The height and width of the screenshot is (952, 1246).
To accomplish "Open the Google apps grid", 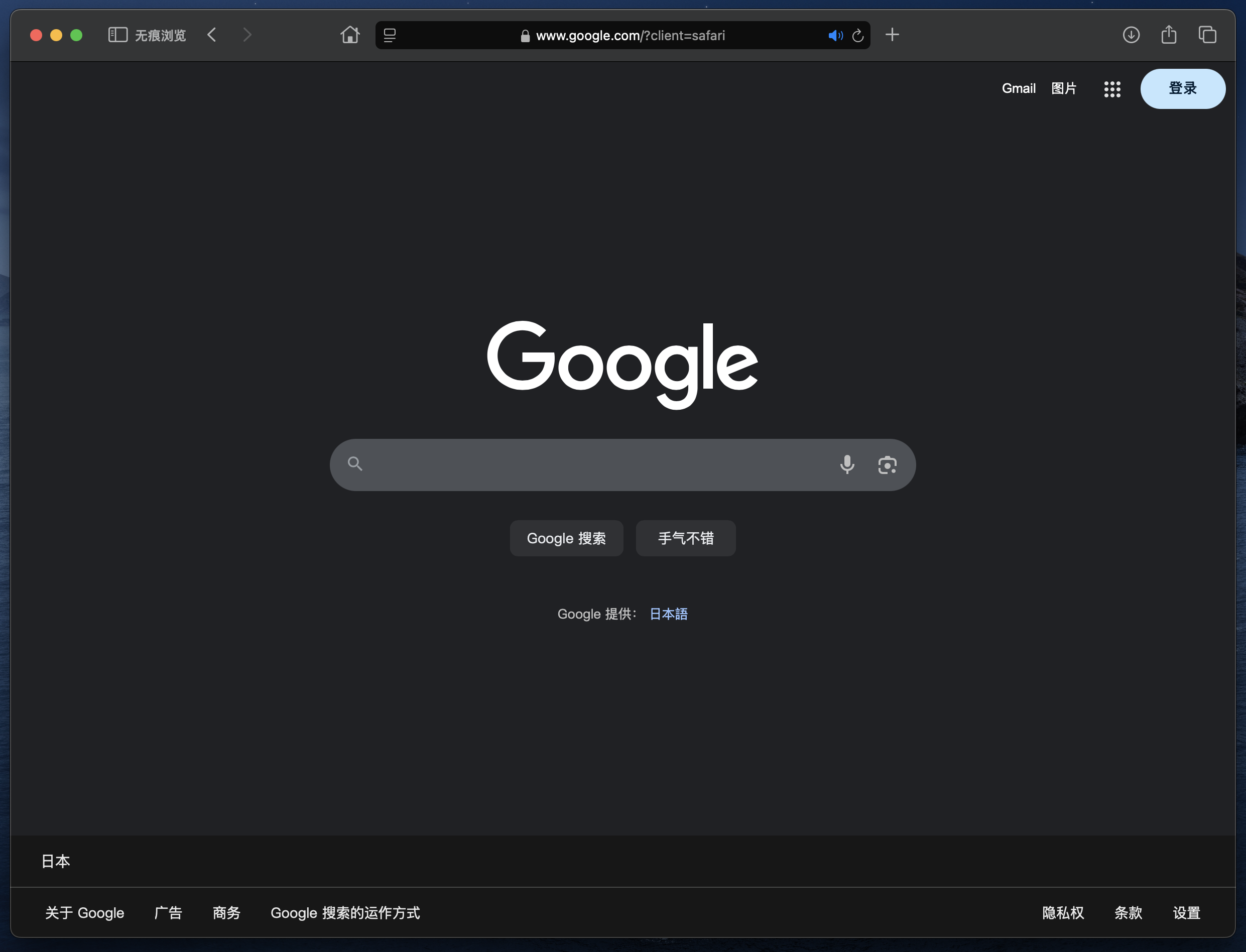I will pos(1111,89).
